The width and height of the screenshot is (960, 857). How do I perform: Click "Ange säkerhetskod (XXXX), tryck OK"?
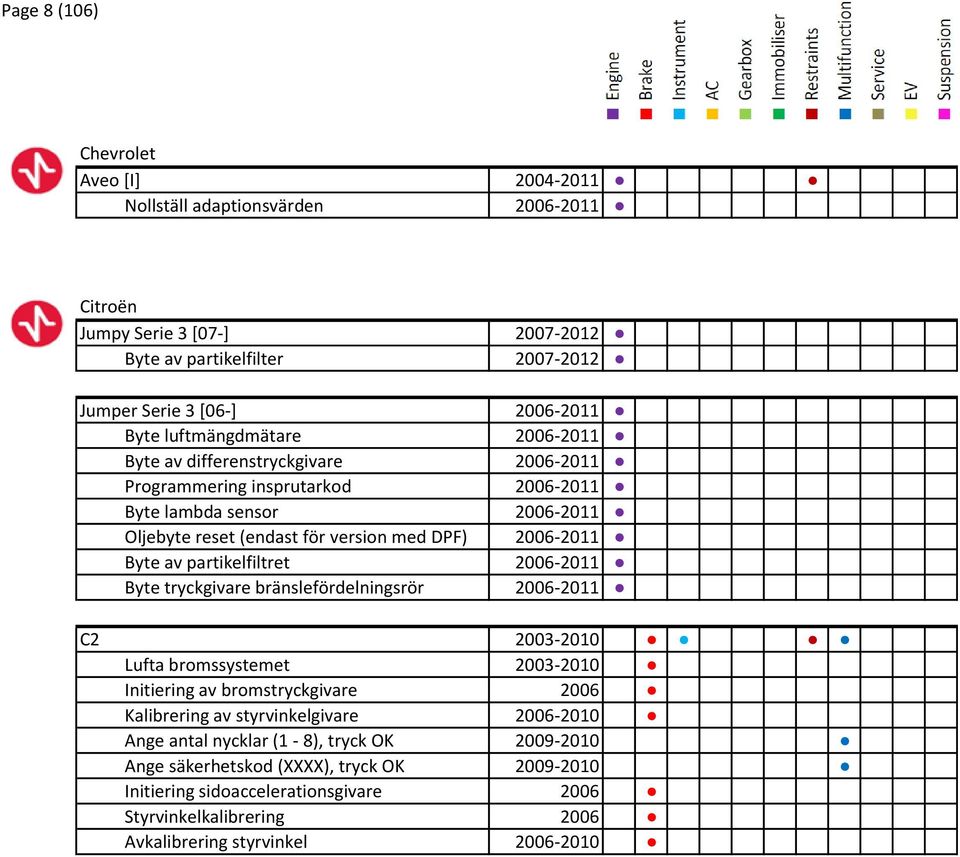[x=265, y=766]
